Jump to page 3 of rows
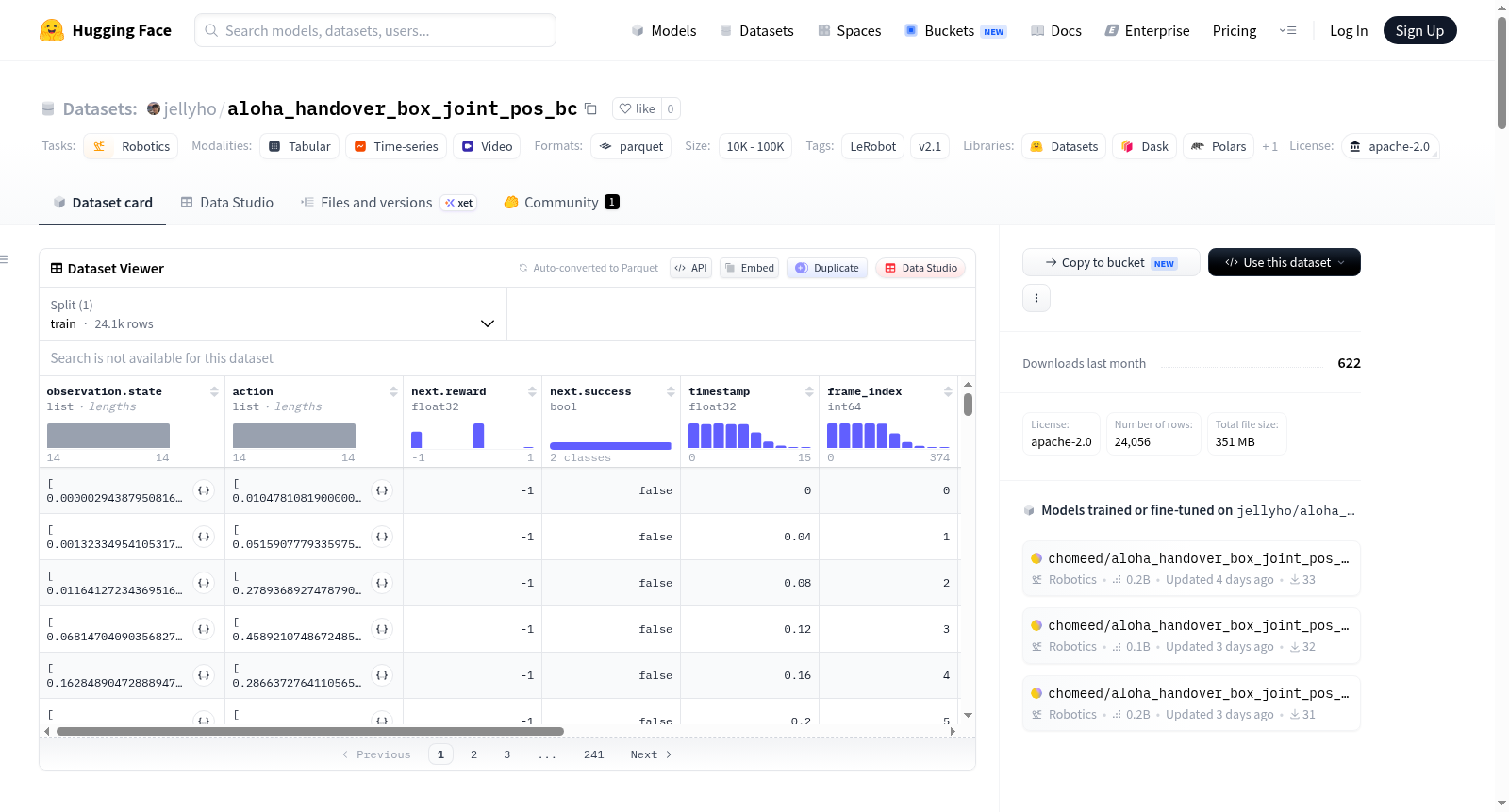The image size is (1509, 812). point(506,754)
